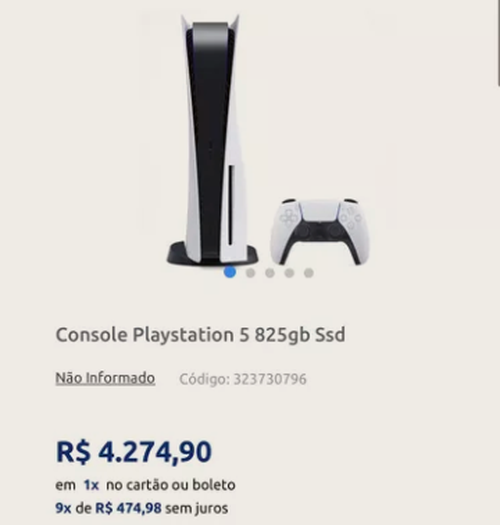The image size is (500, 525).
Task: Select the first blue carousel dot
Action: (x=230, y=272)
